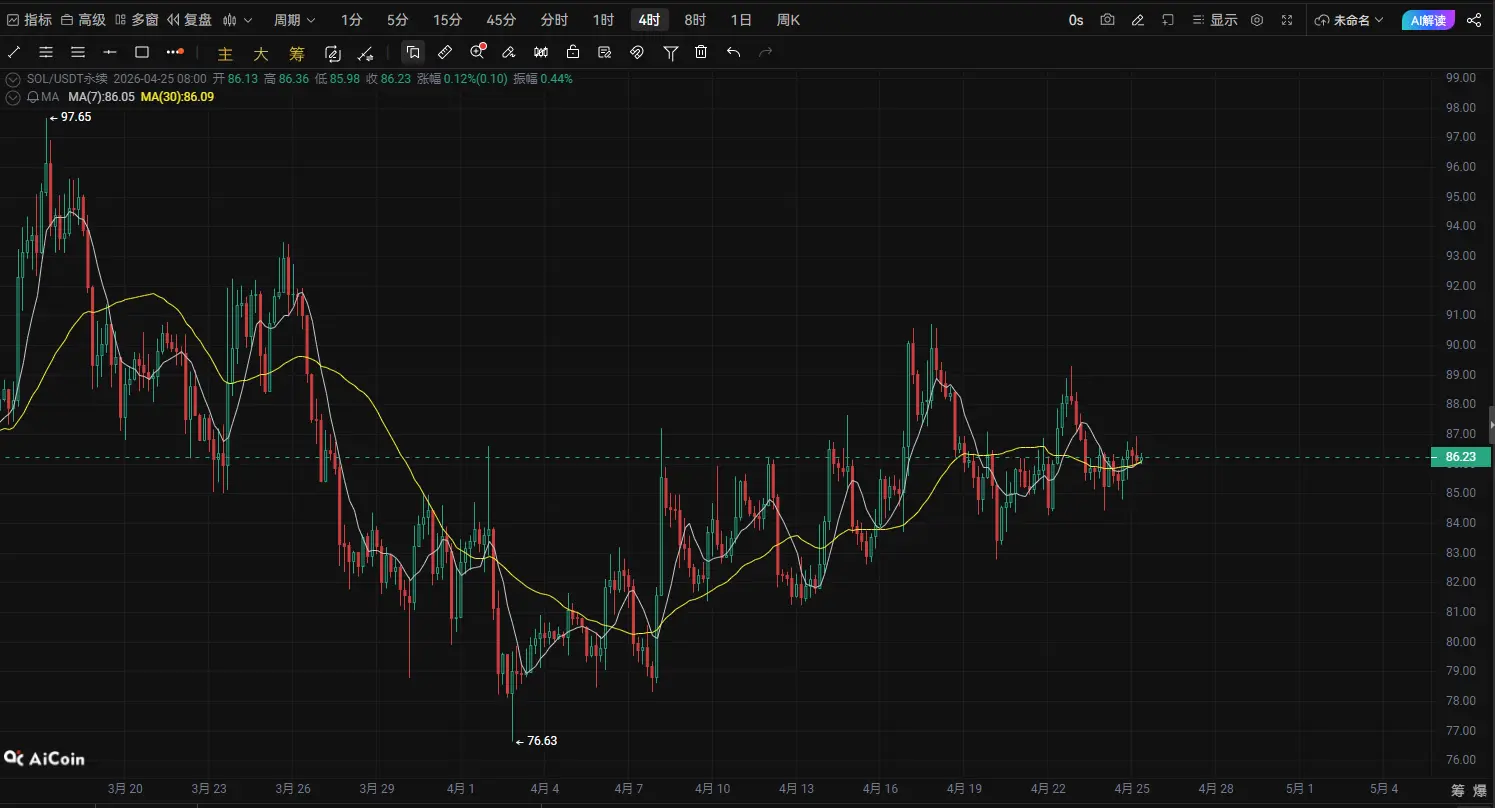Open the filter funnel tool
The width and height of the screenshot is (1495, 808).
670,52
